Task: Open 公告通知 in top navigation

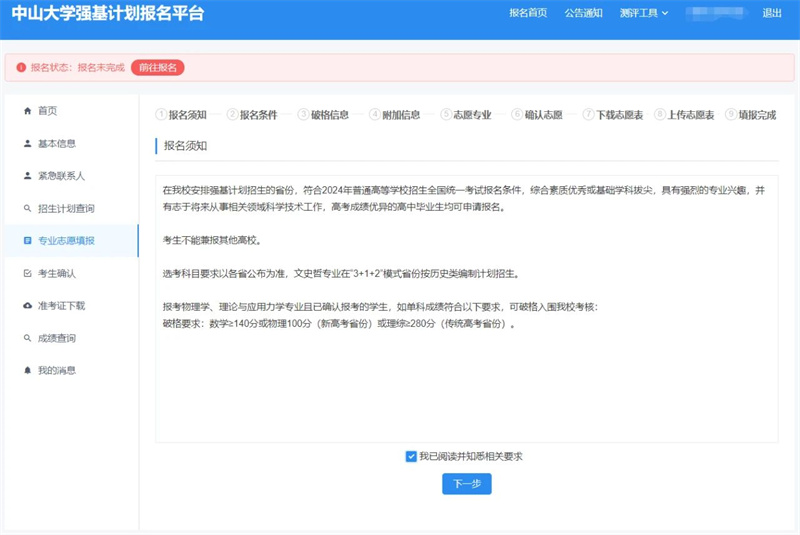Action: pos(583,13)
